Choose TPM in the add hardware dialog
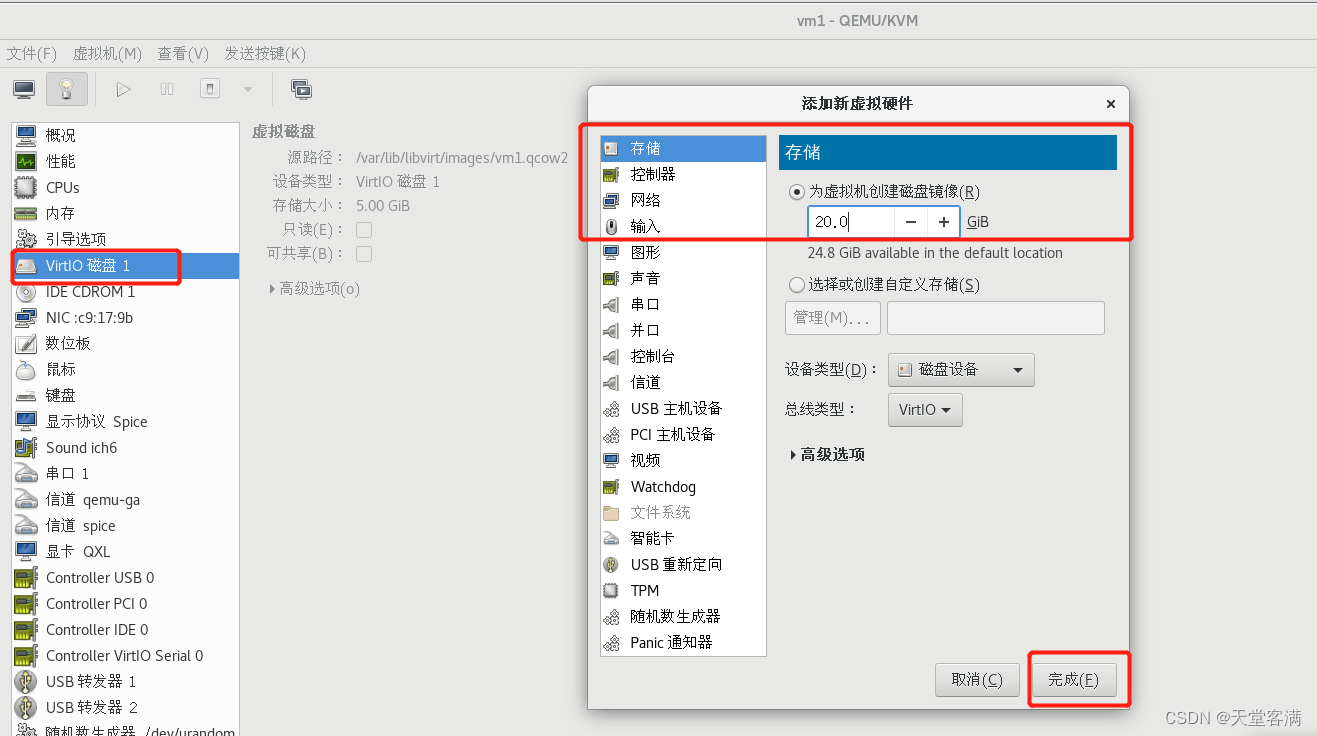Screen dimensions: 1317x736 coord(683,590)
